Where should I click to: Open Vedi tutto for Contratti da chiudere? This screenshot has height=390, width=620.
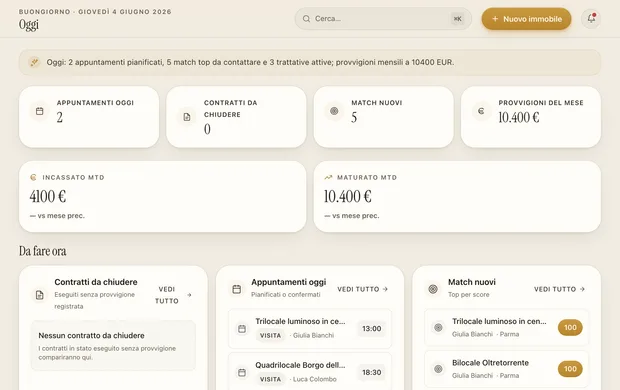(x=173, y=295)
